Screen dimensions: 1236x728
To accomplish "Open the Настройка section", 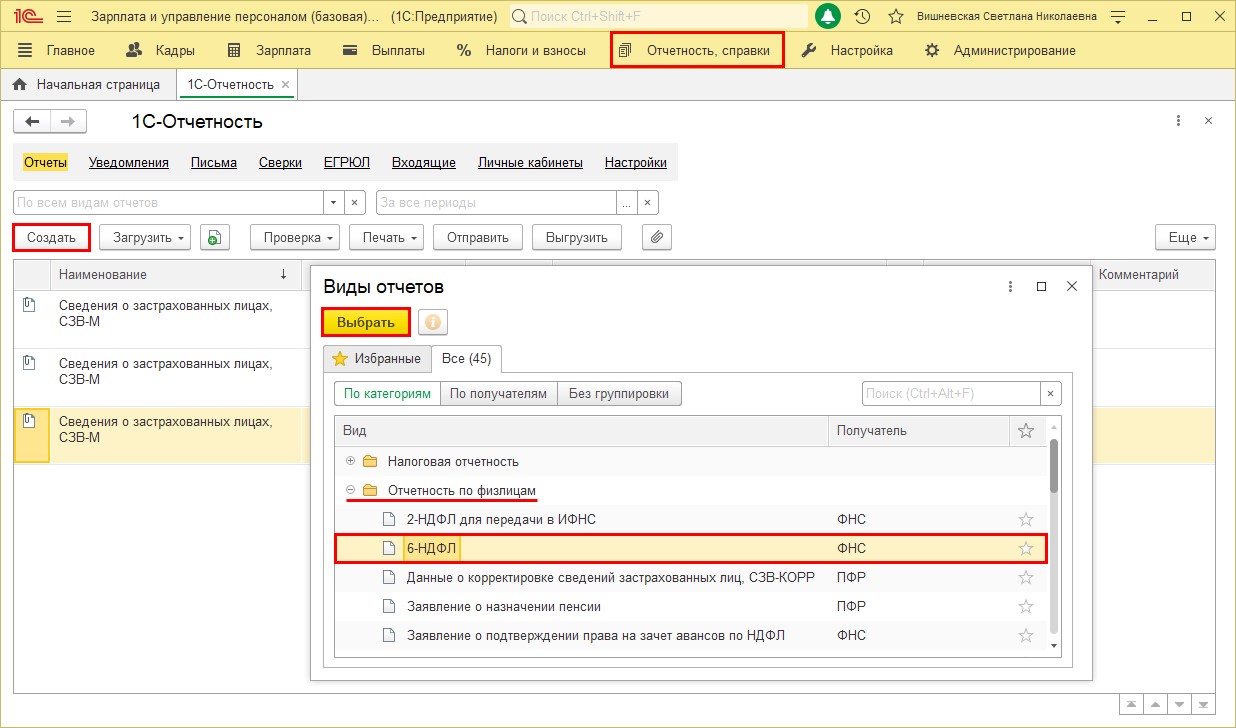I will tap(848, 50).
